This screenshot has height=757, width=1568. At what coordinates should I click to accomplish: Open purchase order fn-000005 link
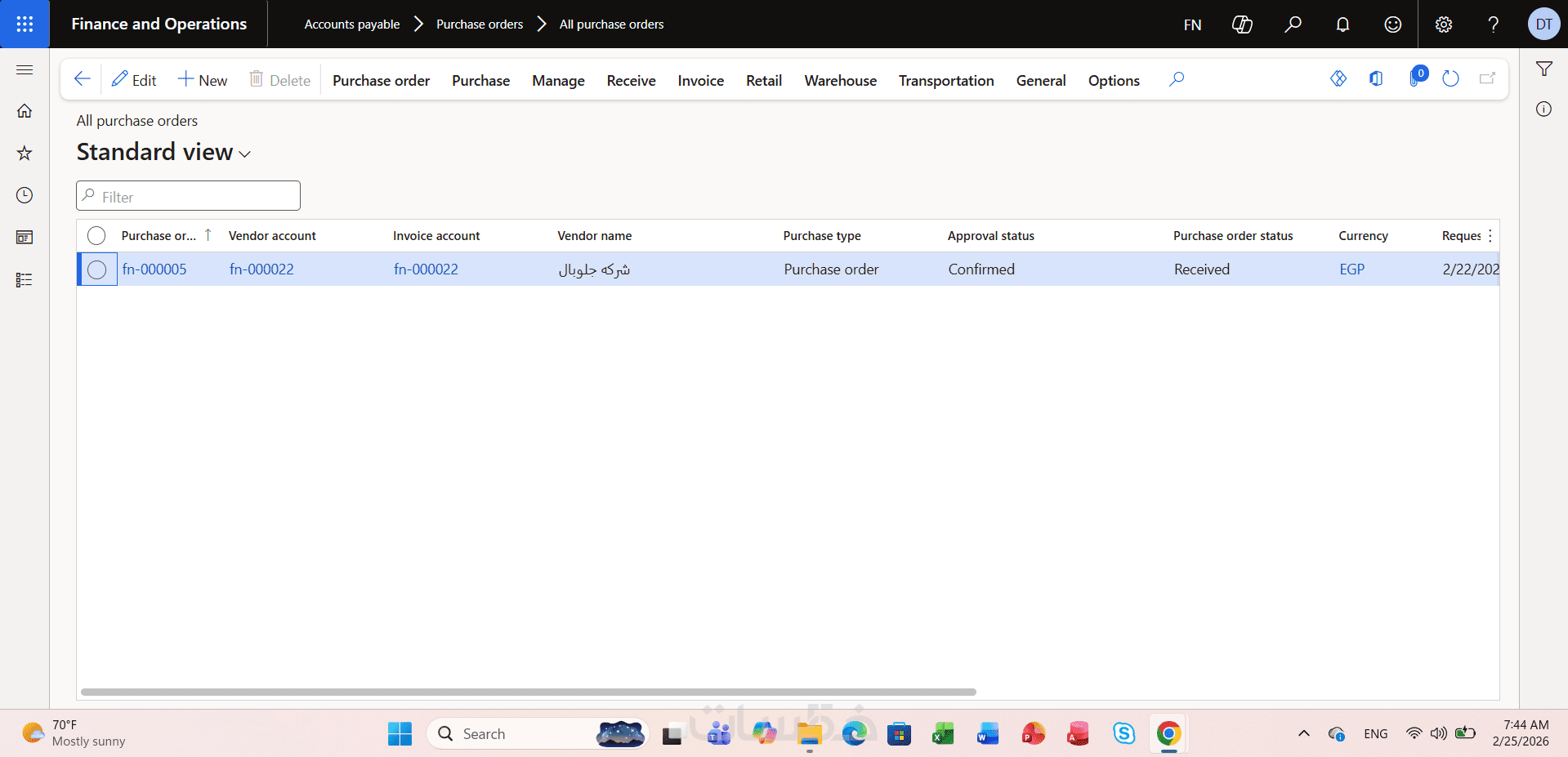[x=154, y=269]
